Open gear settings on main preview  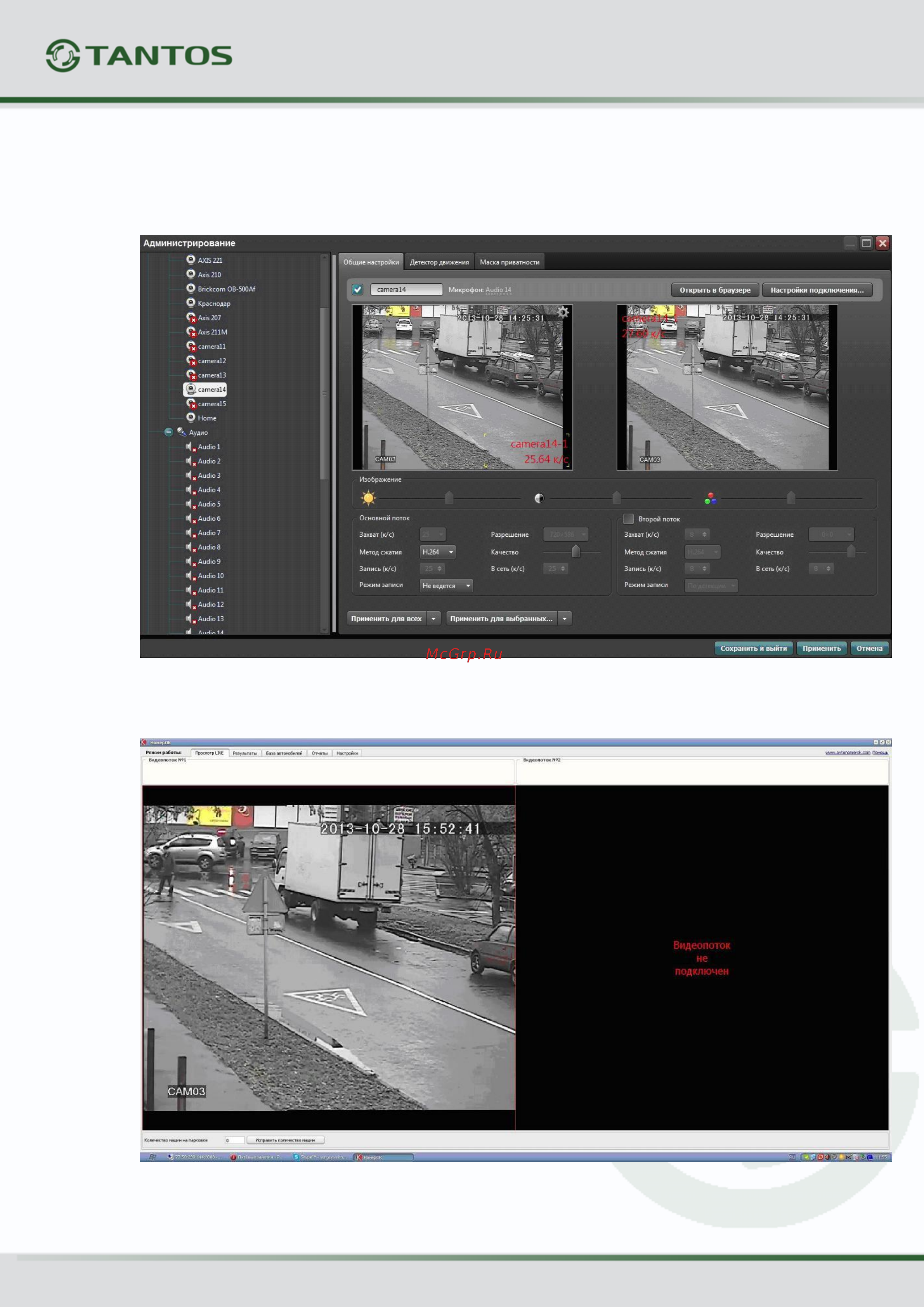pyautogui.click(x=563, y=312)
